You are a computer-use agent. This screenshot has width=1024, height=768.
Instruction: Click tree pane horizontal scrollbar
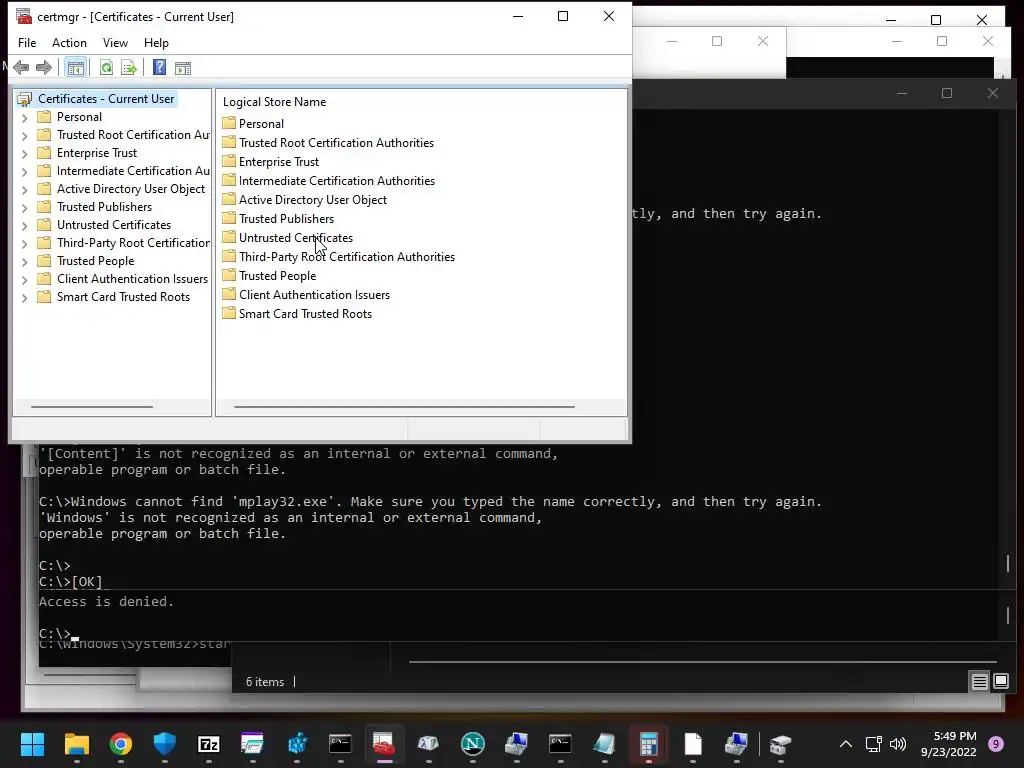(x=92, y=406)
